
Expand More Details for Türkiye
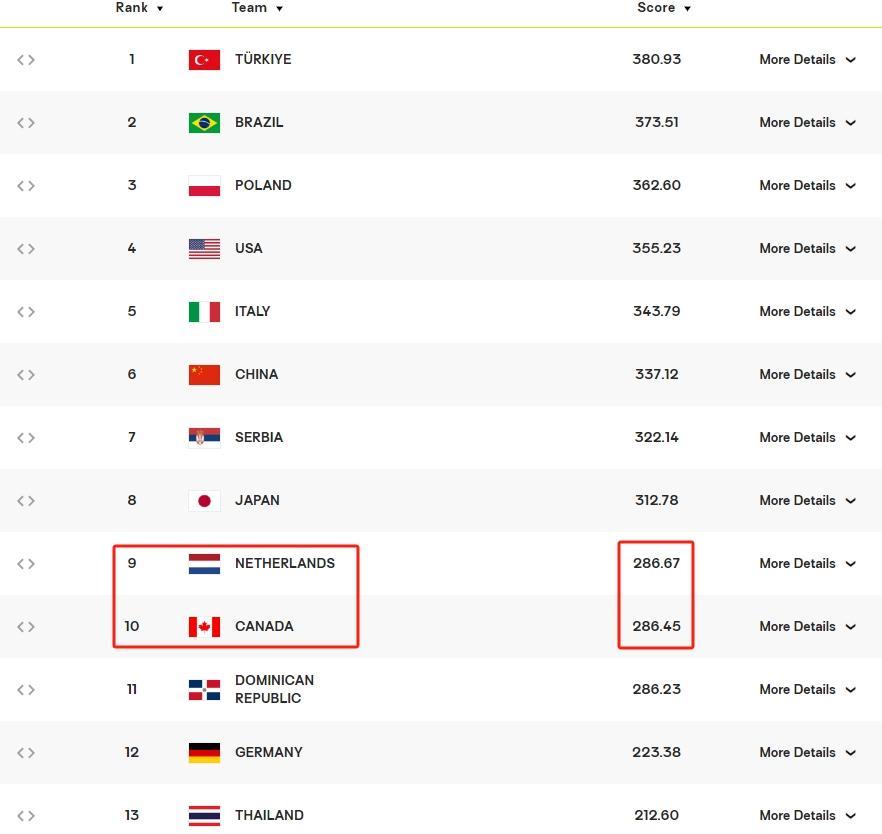tap(807, 60)
